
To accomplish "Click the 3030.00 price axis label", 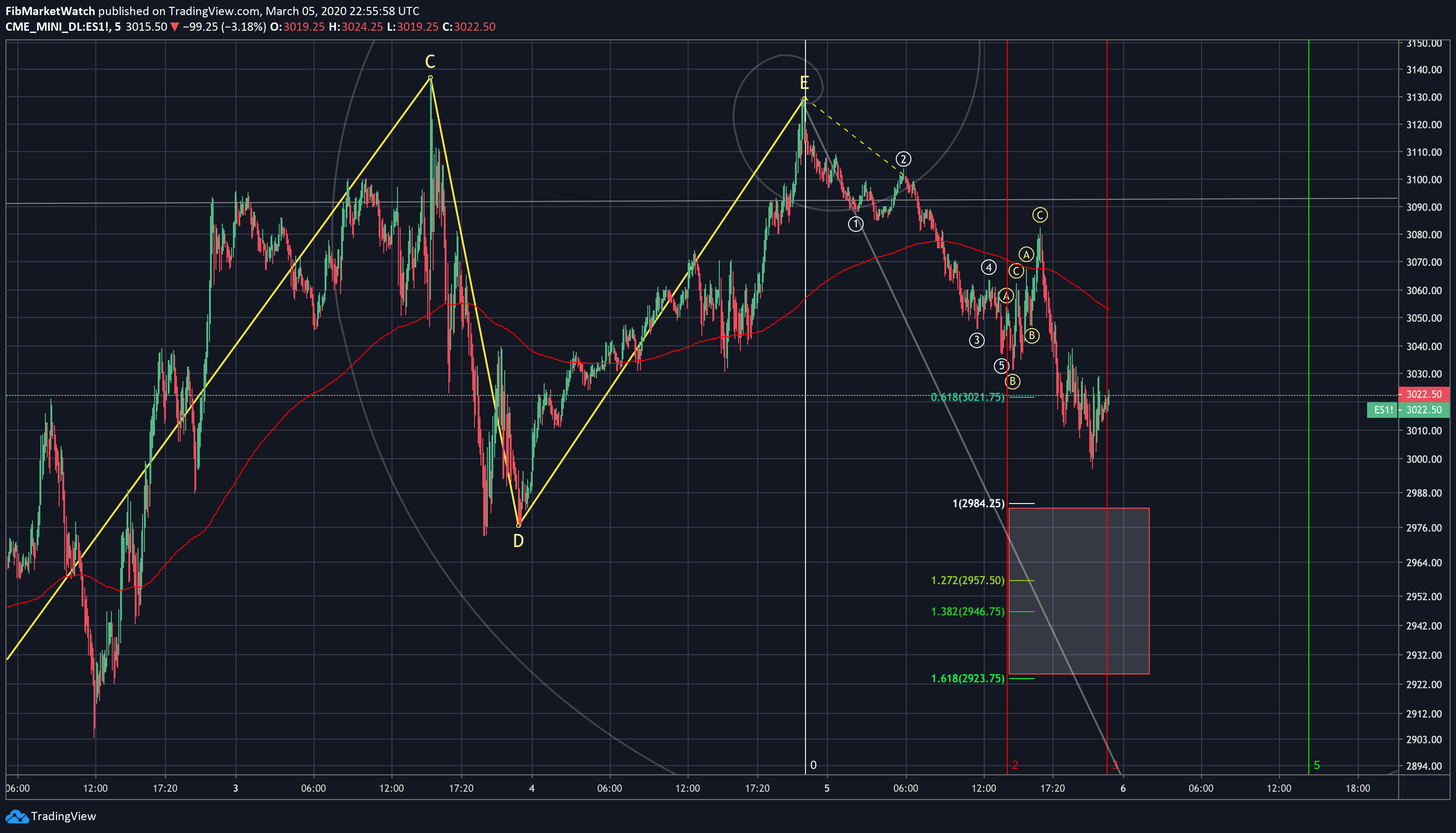I will (x=1423, y=374).
